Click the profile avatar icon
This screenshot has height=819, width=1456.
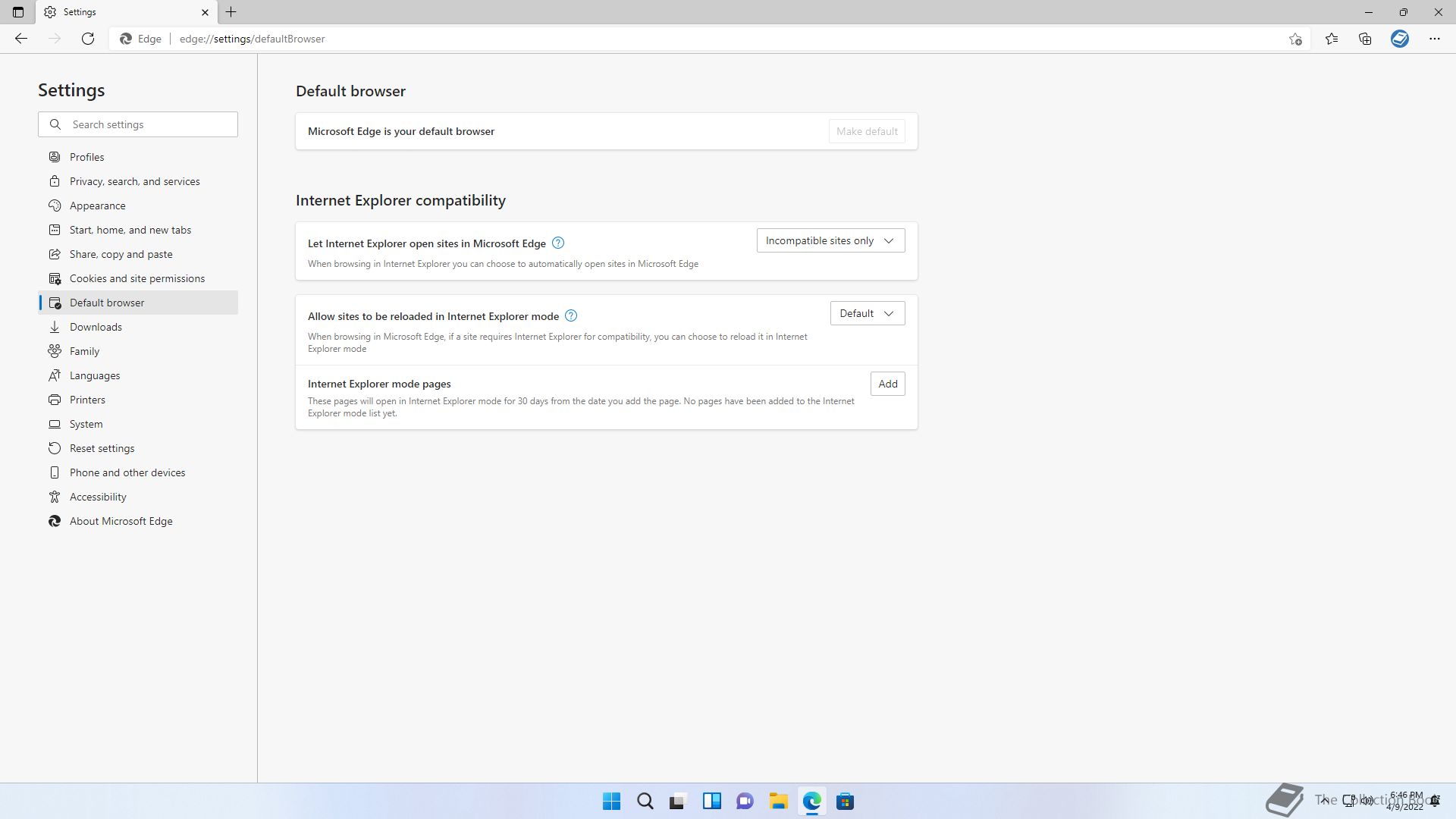(x=1399, y=39)
